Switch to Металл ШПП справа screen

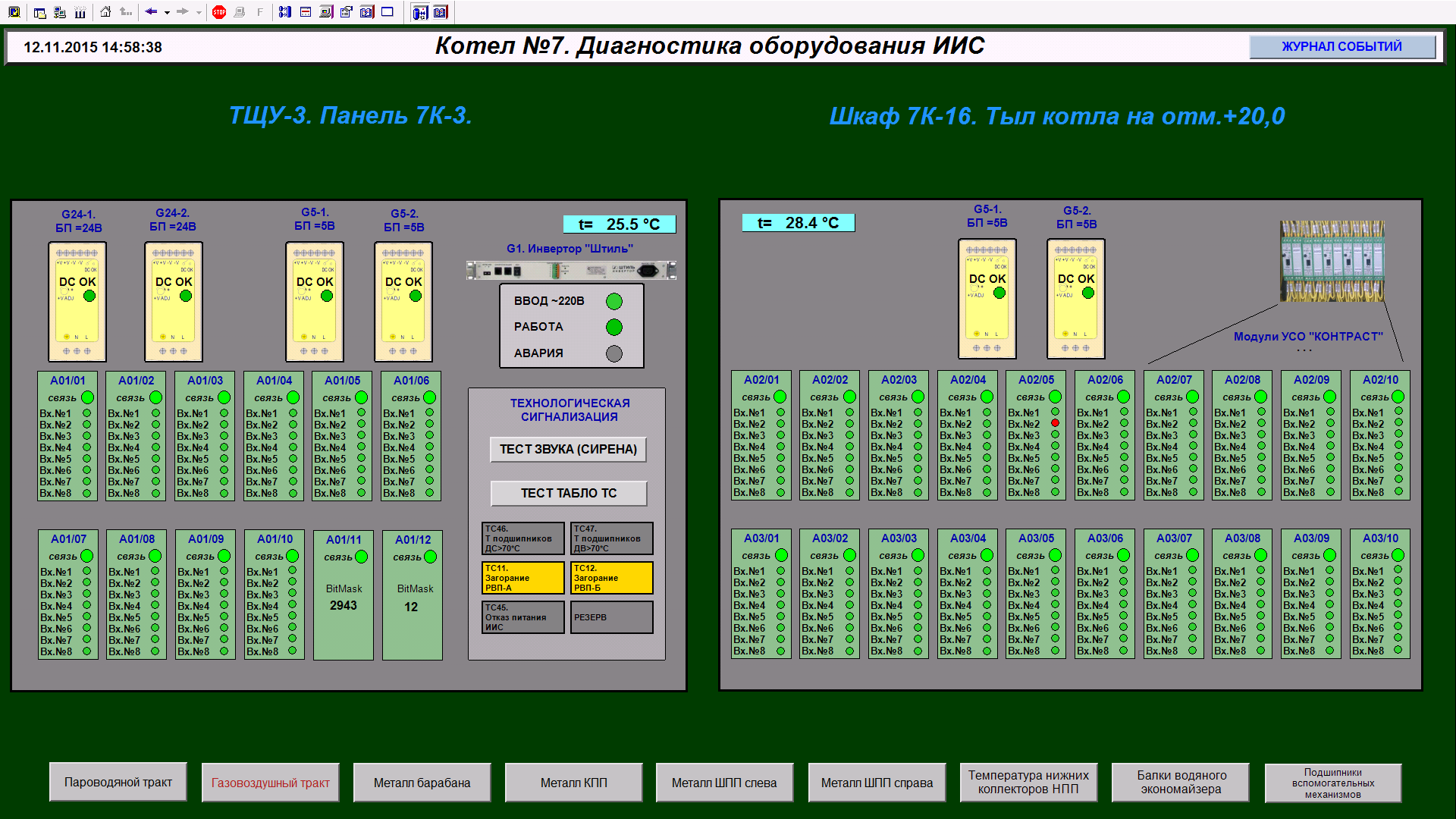877,783
